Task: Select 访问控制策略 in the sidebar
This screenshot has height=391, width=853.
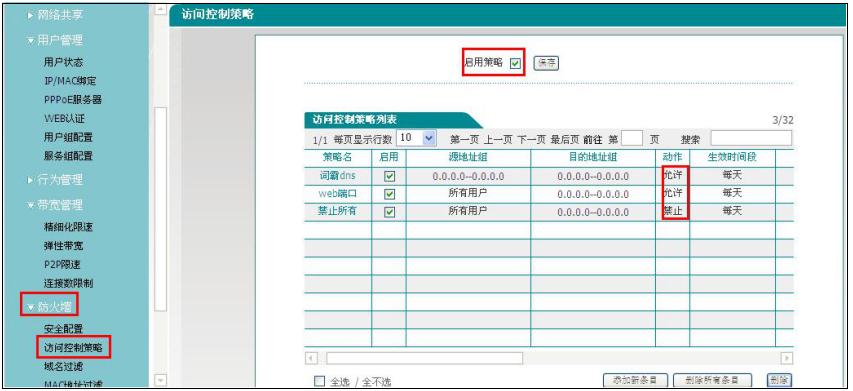Action: pyautogui.click(x=73, y=347)
